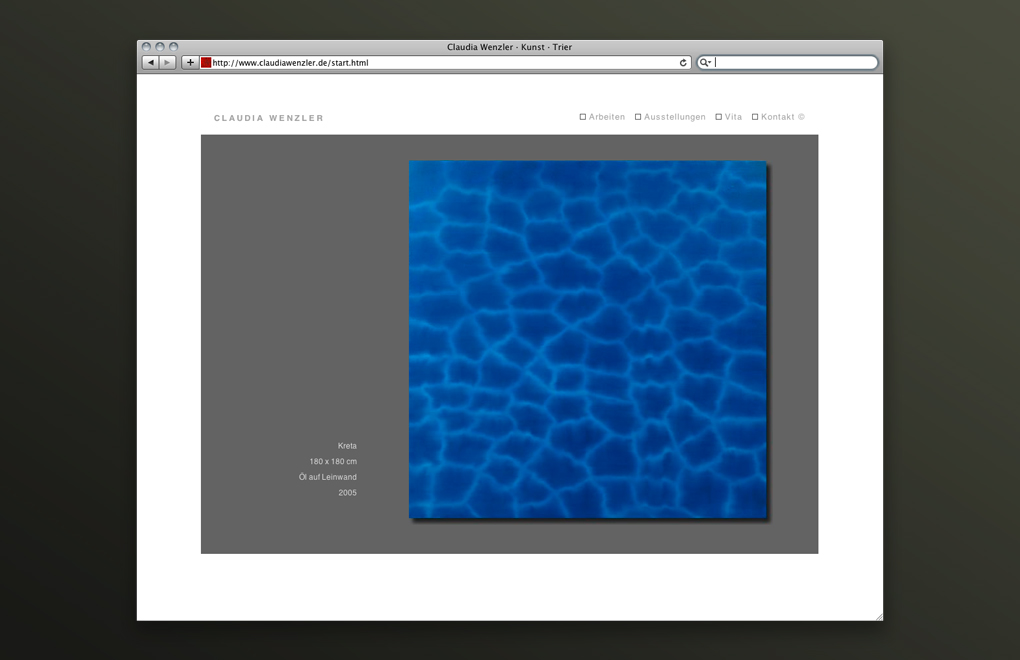
Task: Go to the Vita page
Action: click(734, 117)
